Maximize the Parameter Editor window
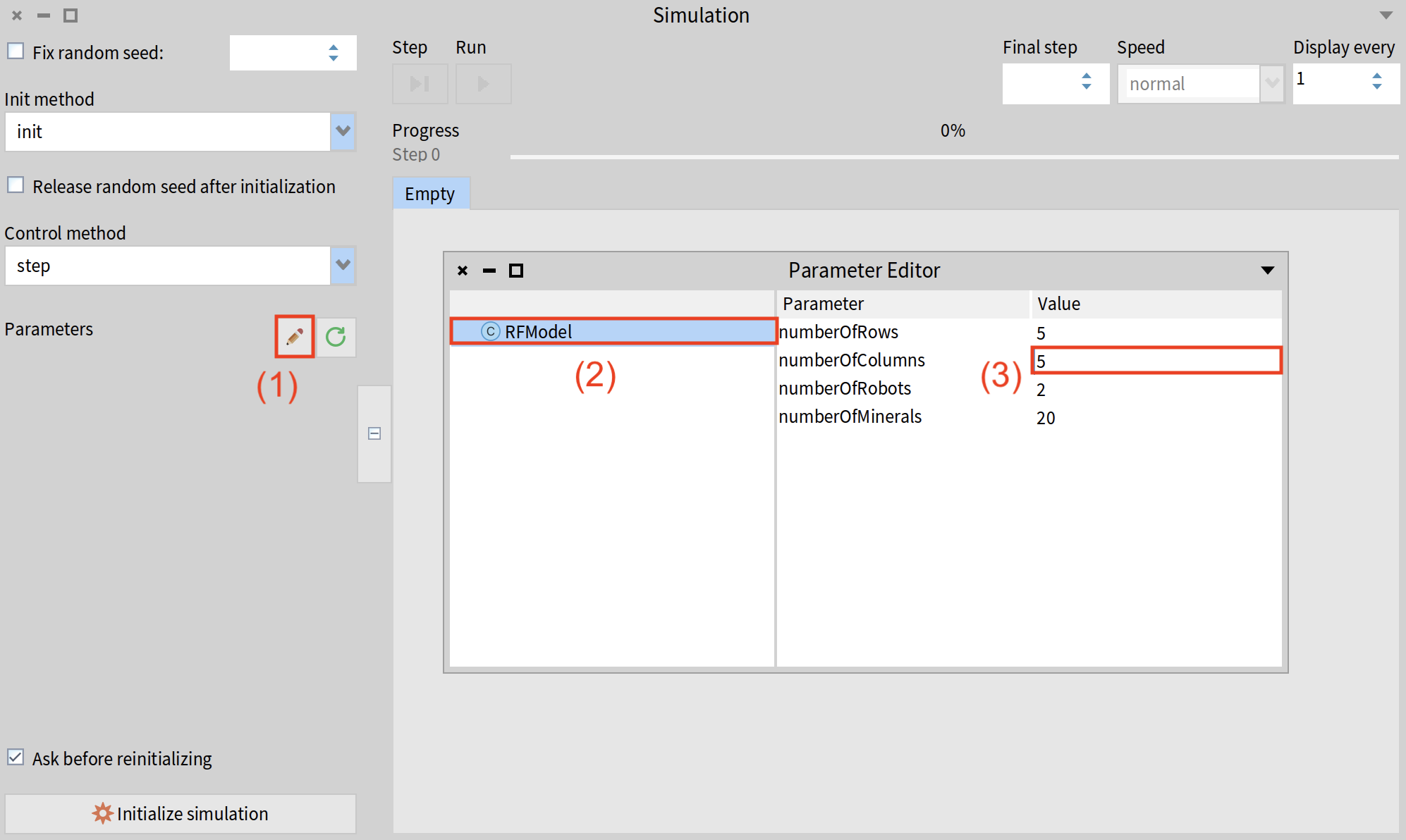The height and width of the screenshot is (840, 1406). point(516,271)
